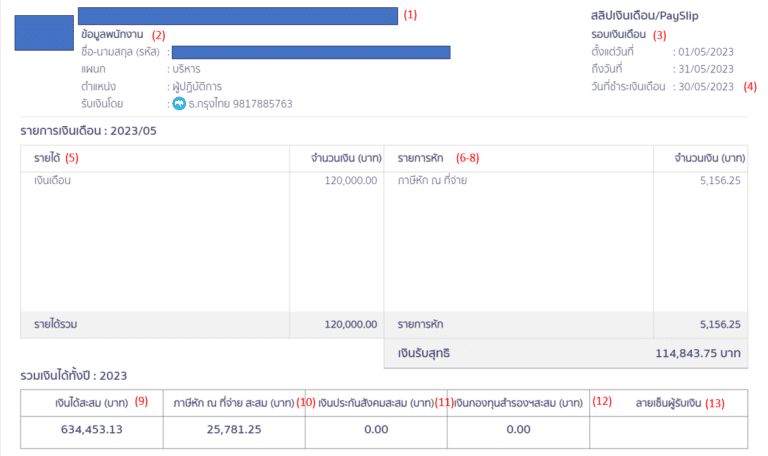Select bank account number 9817885763
The image size is (768, 456).
[x=257, y=104]
